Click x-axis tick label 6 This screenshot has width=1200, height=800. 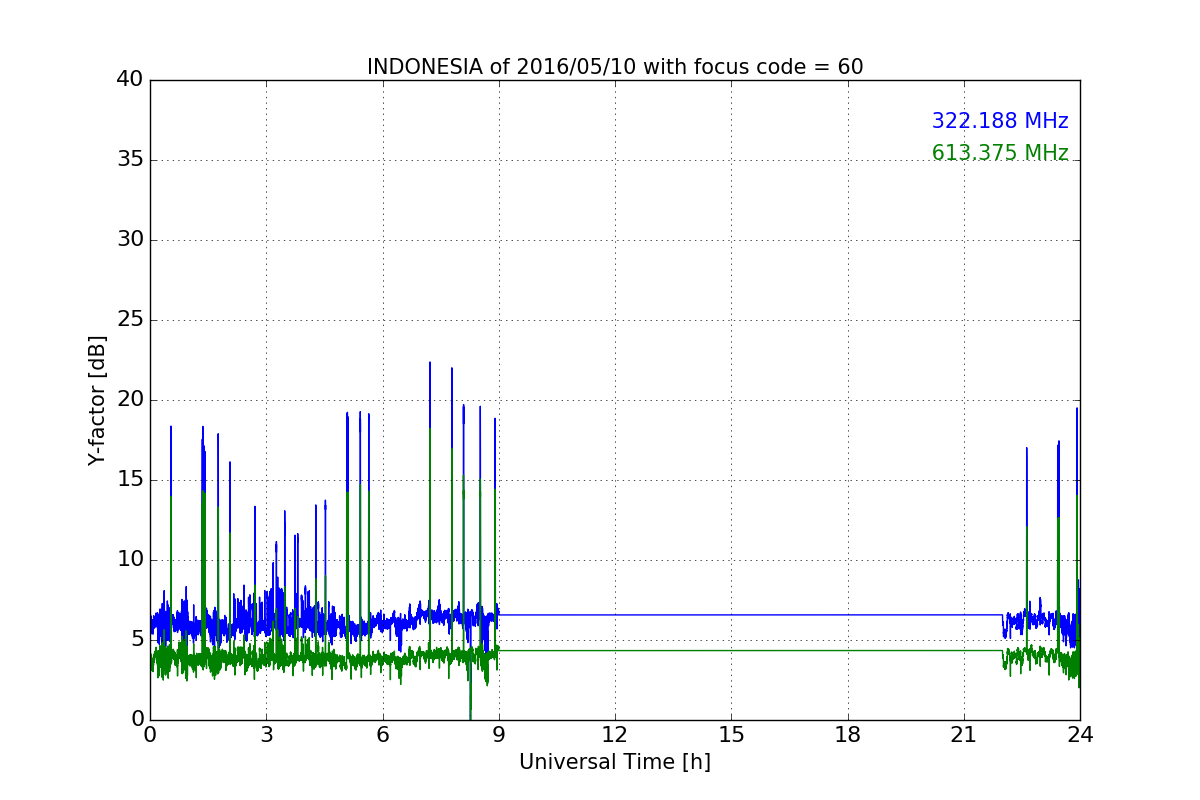click(382, 735)
